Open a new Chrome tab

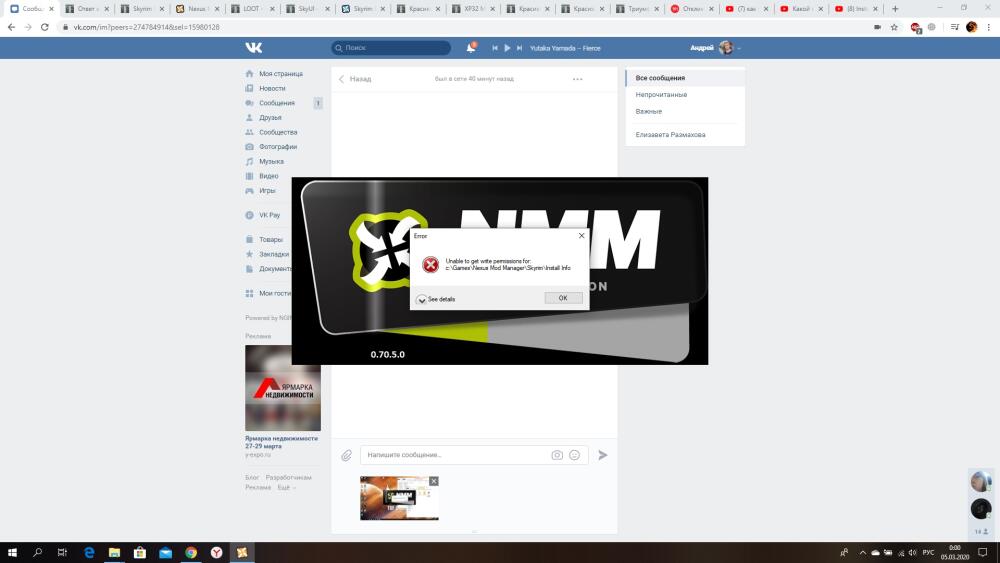click(895, 9)
